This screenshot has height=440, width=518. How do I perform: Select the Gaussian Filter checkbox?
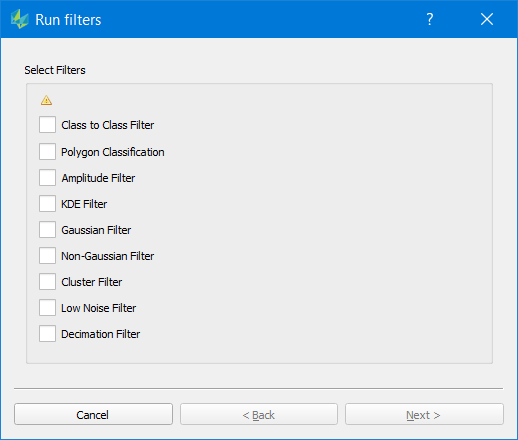coord(47,230)
